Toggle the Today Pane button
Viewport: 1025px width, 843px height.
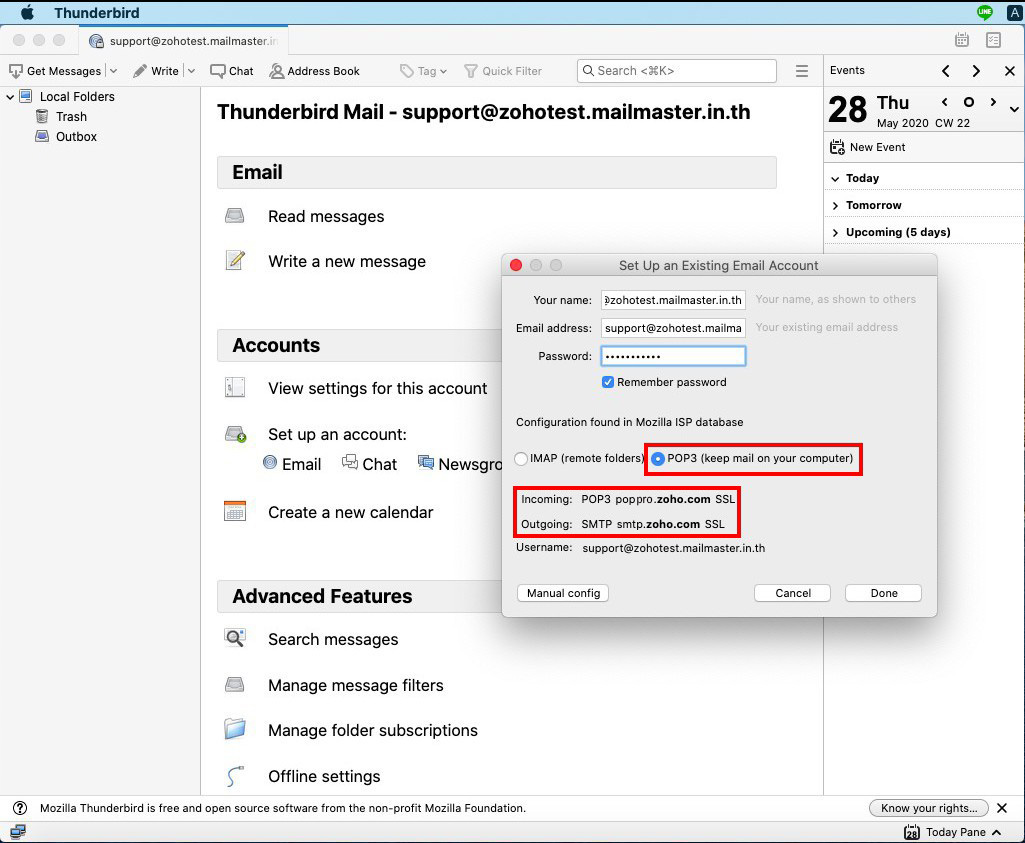tap(953, 832)
